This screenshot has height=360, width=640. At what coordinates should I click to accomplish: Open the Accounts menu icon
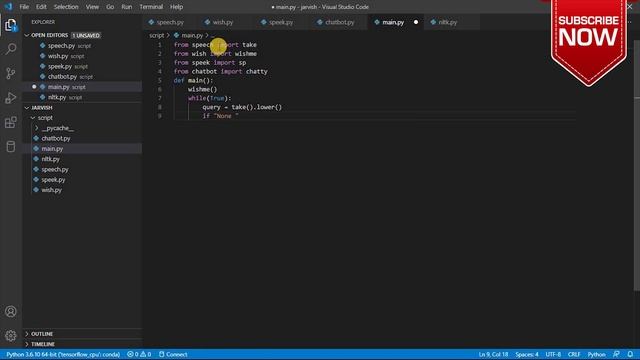click(11, 311)
